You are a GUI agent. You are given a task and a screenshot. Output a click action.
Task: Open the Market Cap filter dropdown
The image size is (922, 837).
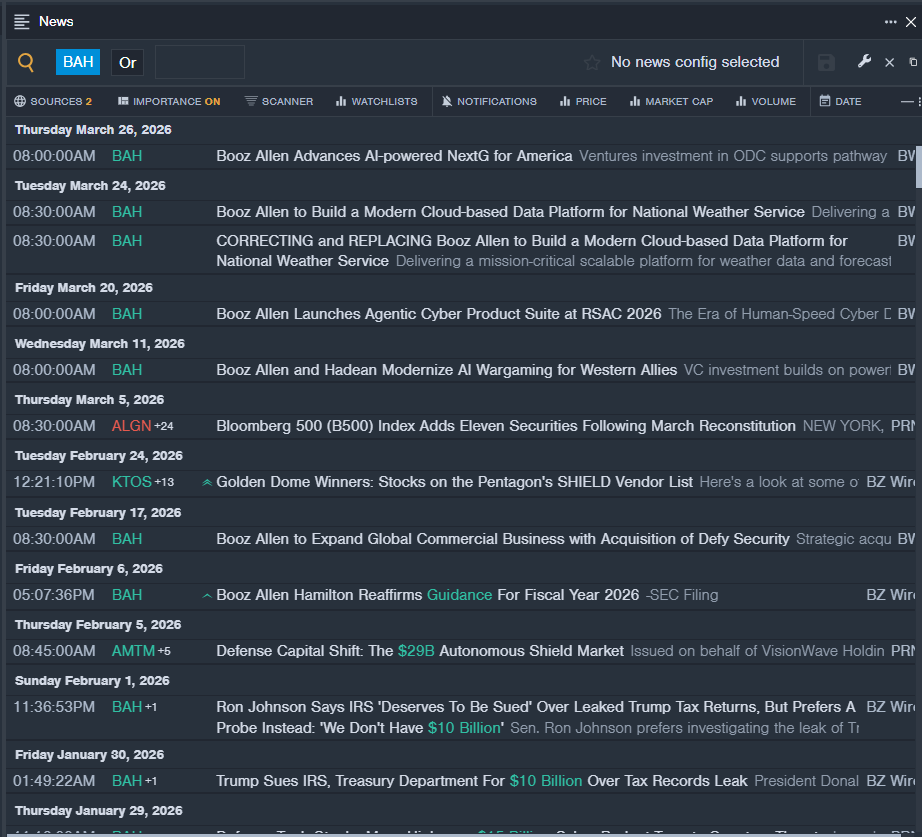671,101
